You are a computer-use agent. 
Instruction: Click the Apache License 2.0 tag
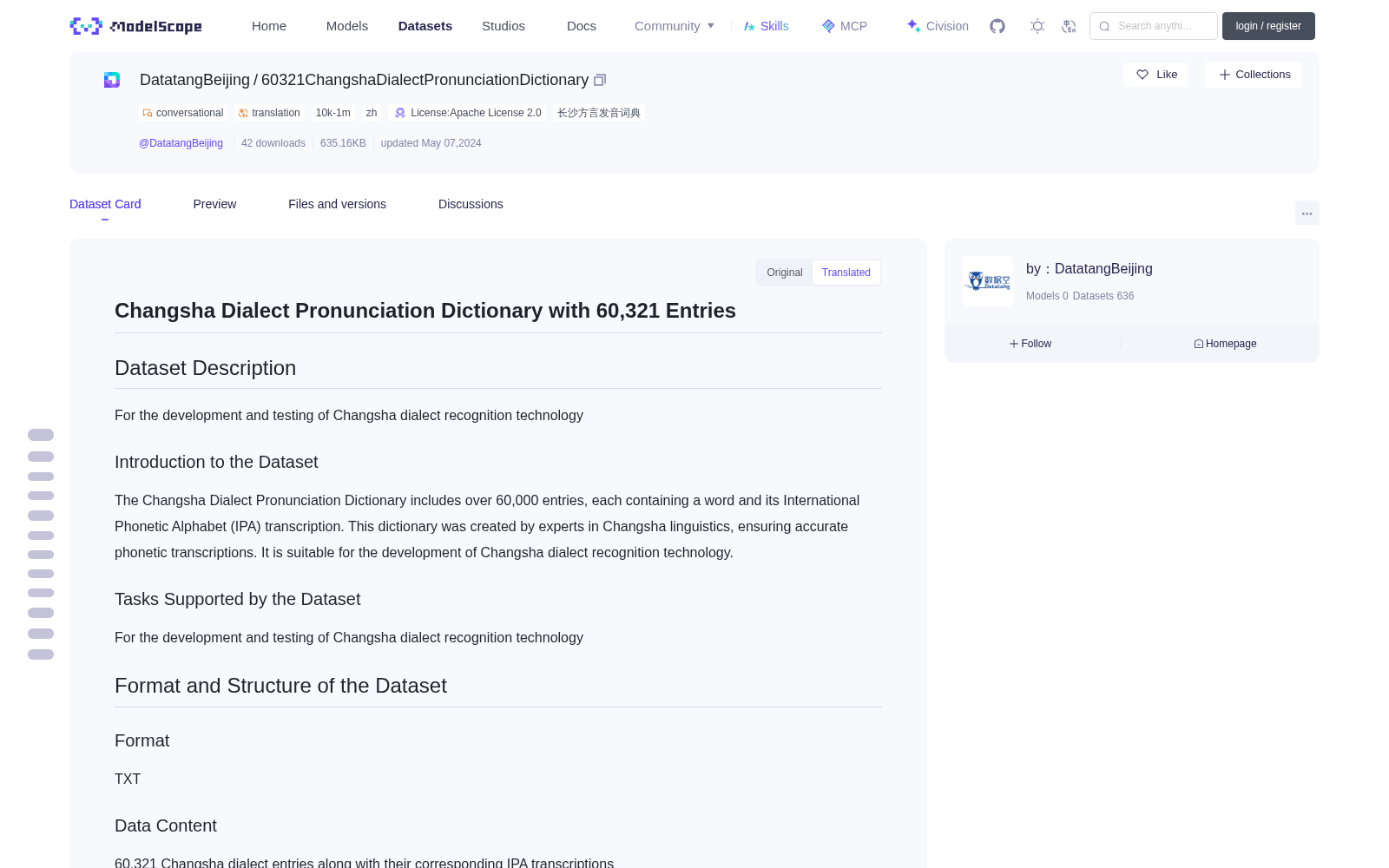click(x=468, y=113)
